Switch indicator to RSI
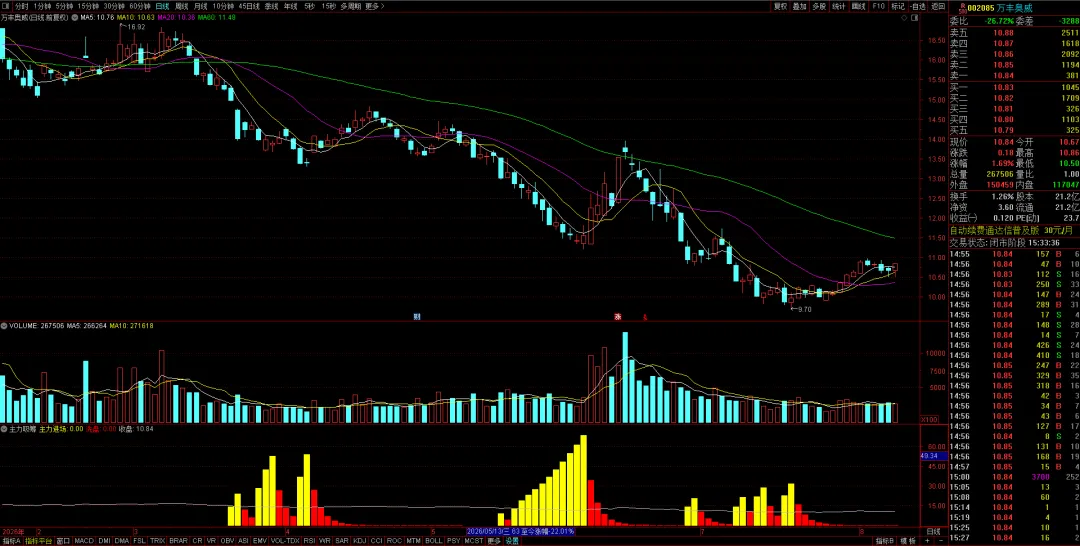Image resolution: width=1080 pixels, height=546 pixels. click(309, 541)
